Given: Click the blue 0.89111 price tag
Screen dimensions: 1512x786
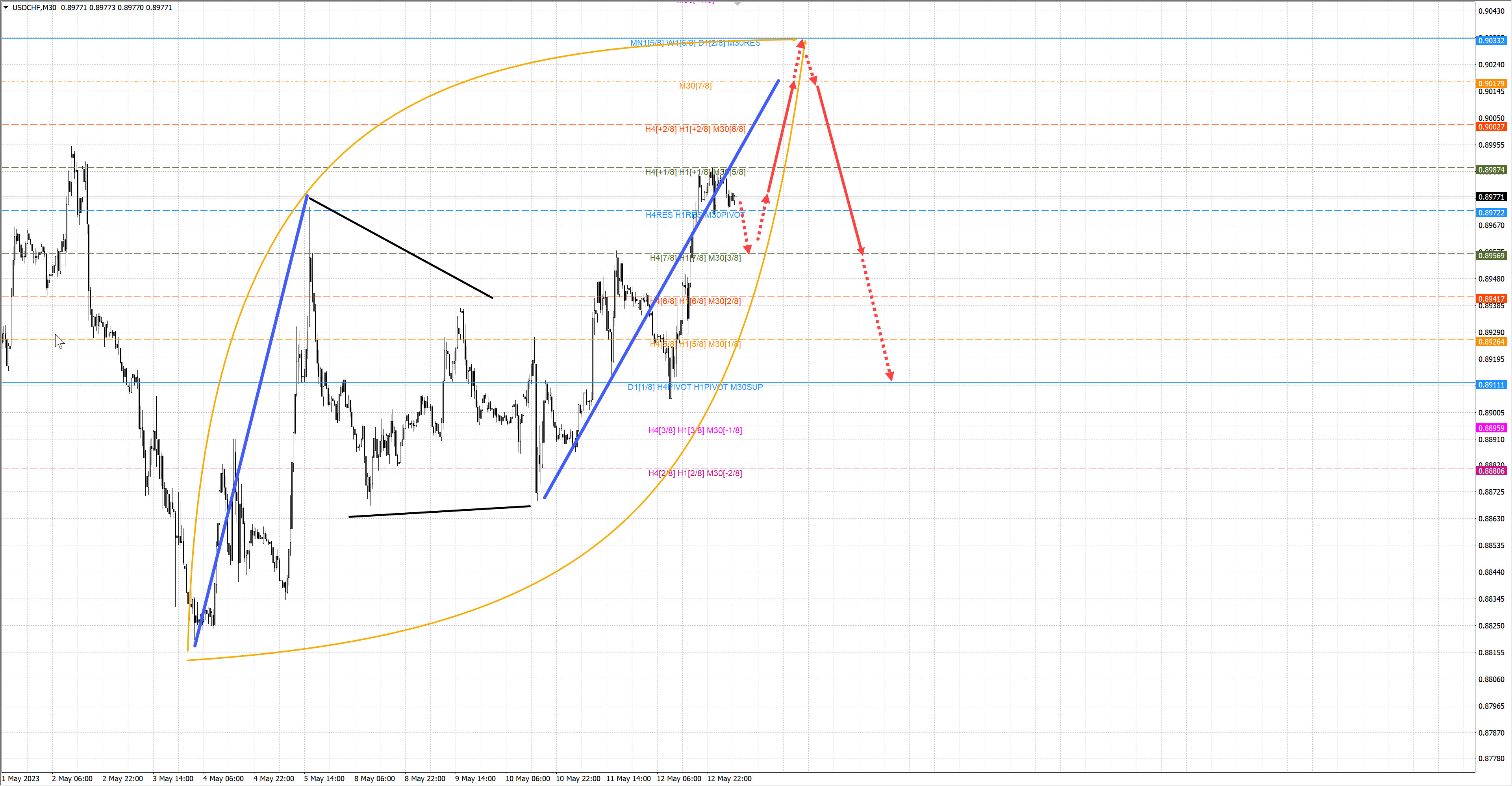Looking at the screenshot, I should pos(1492,385).
